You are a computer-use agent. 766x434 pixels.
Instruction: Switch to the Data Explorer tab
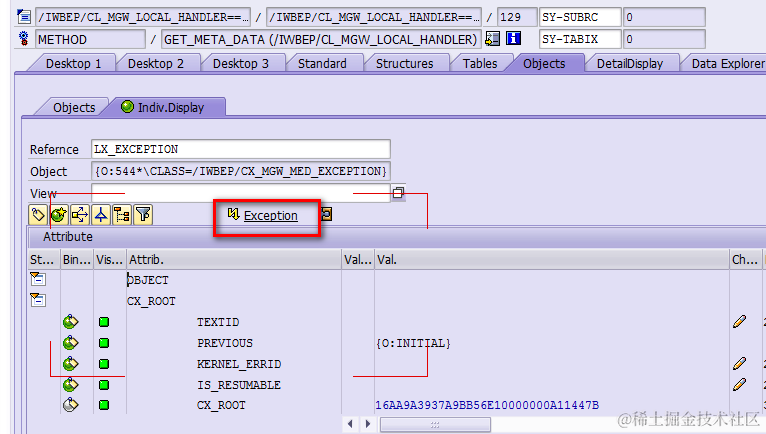point(728,64)
